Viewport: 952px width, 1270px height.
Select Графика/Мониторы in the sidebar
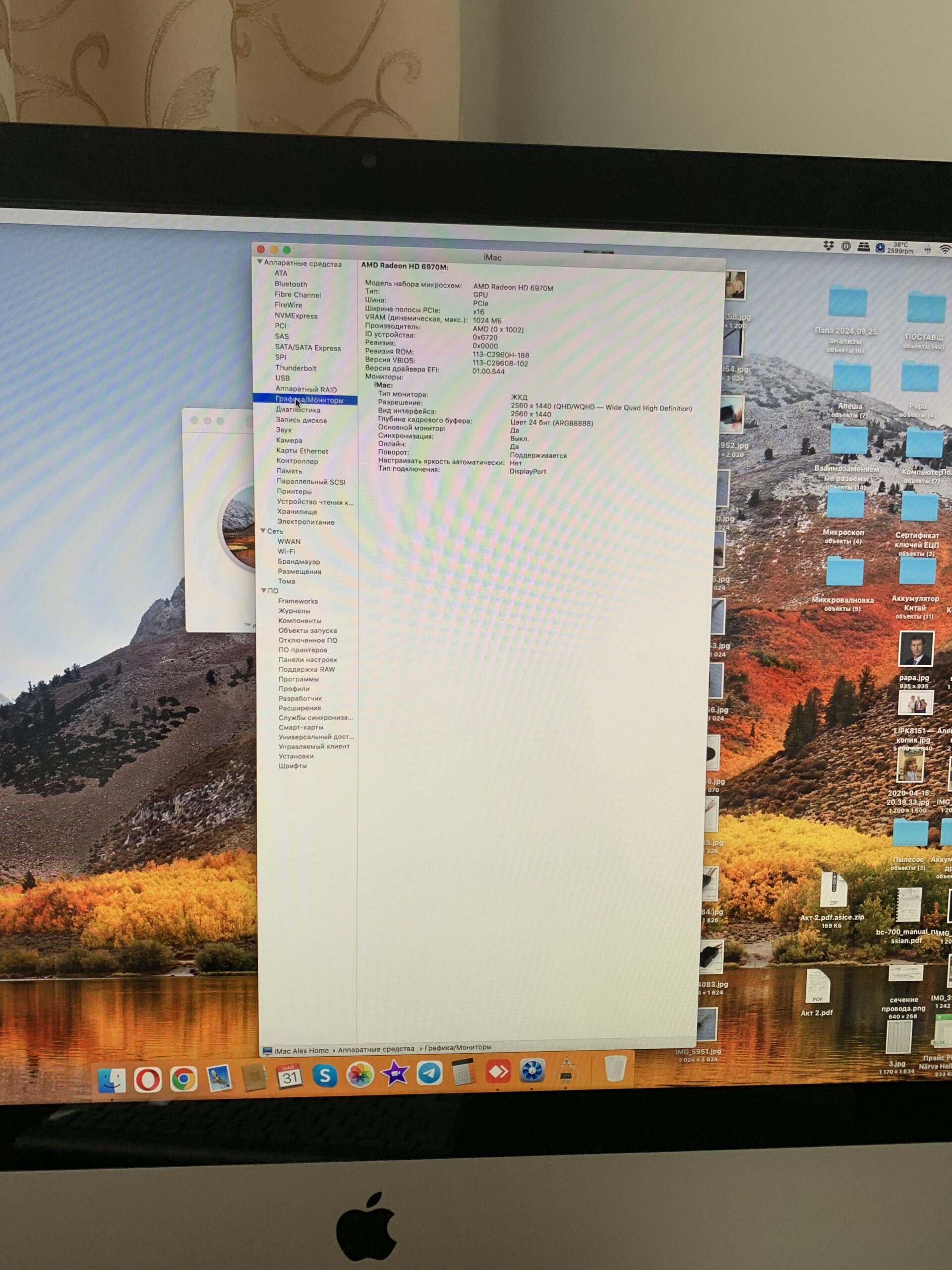(305, 399)
